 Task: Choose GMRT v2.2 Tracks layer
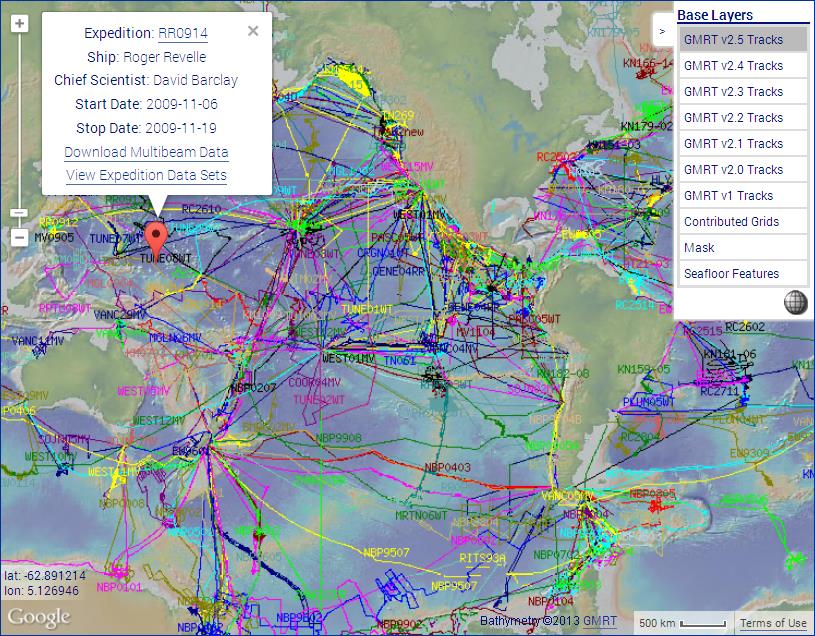coord(743,118)
